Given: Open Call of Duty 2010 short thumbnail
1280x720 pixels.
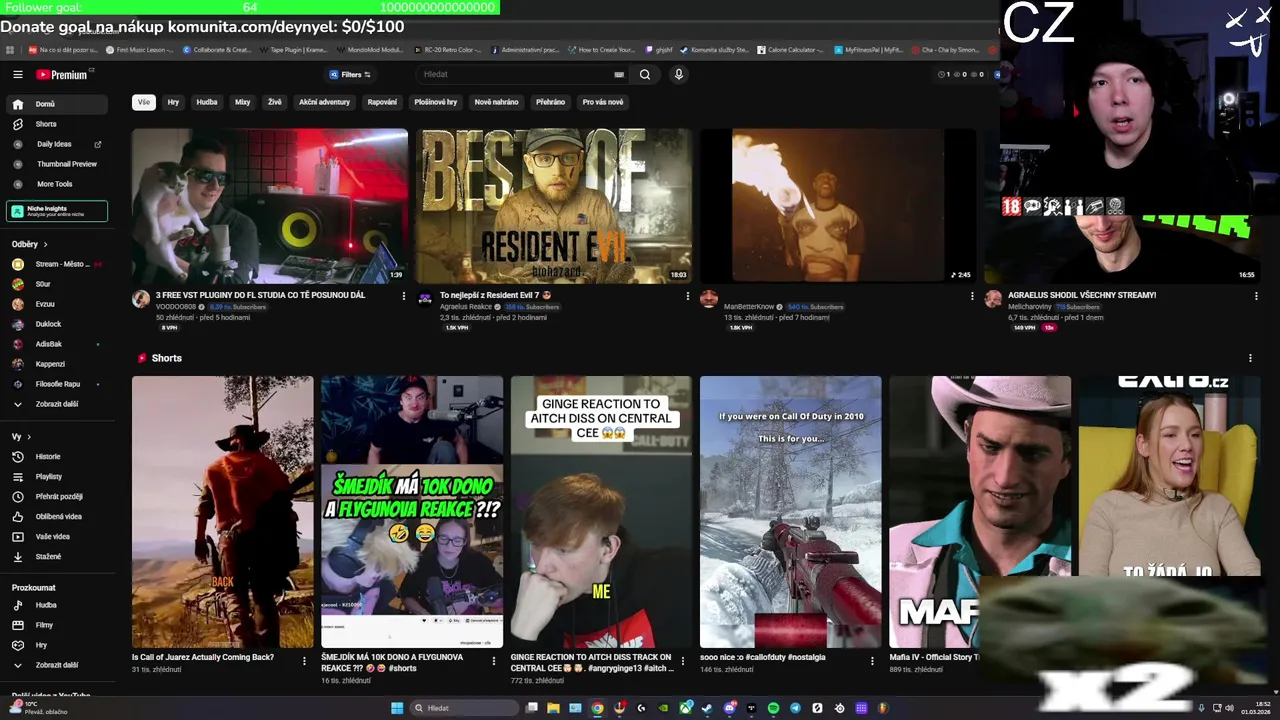Looking at the screenshot, I should coord(791,512).
